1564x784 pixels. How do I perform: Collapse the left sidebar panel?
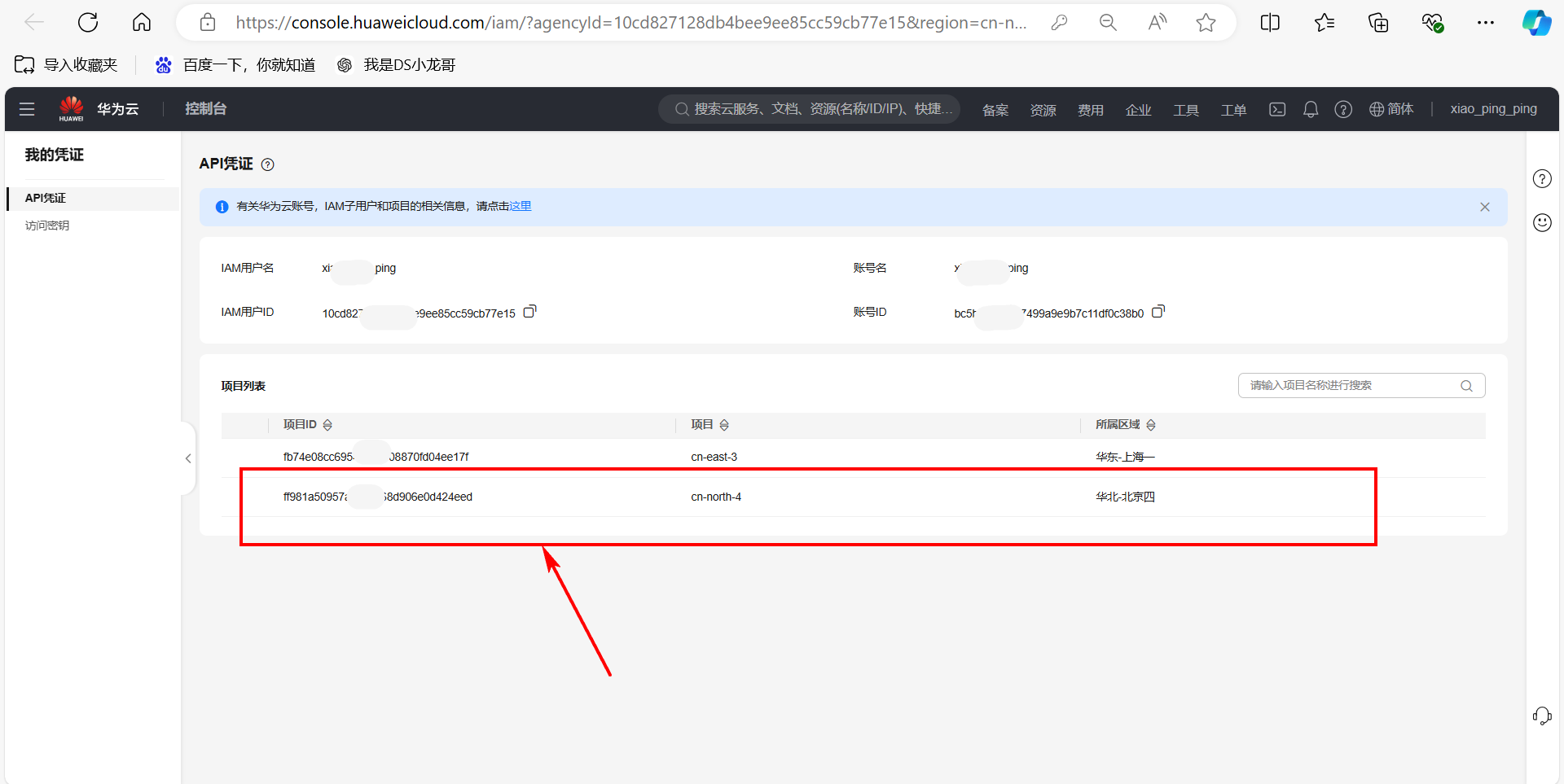[x=188, y=458]
